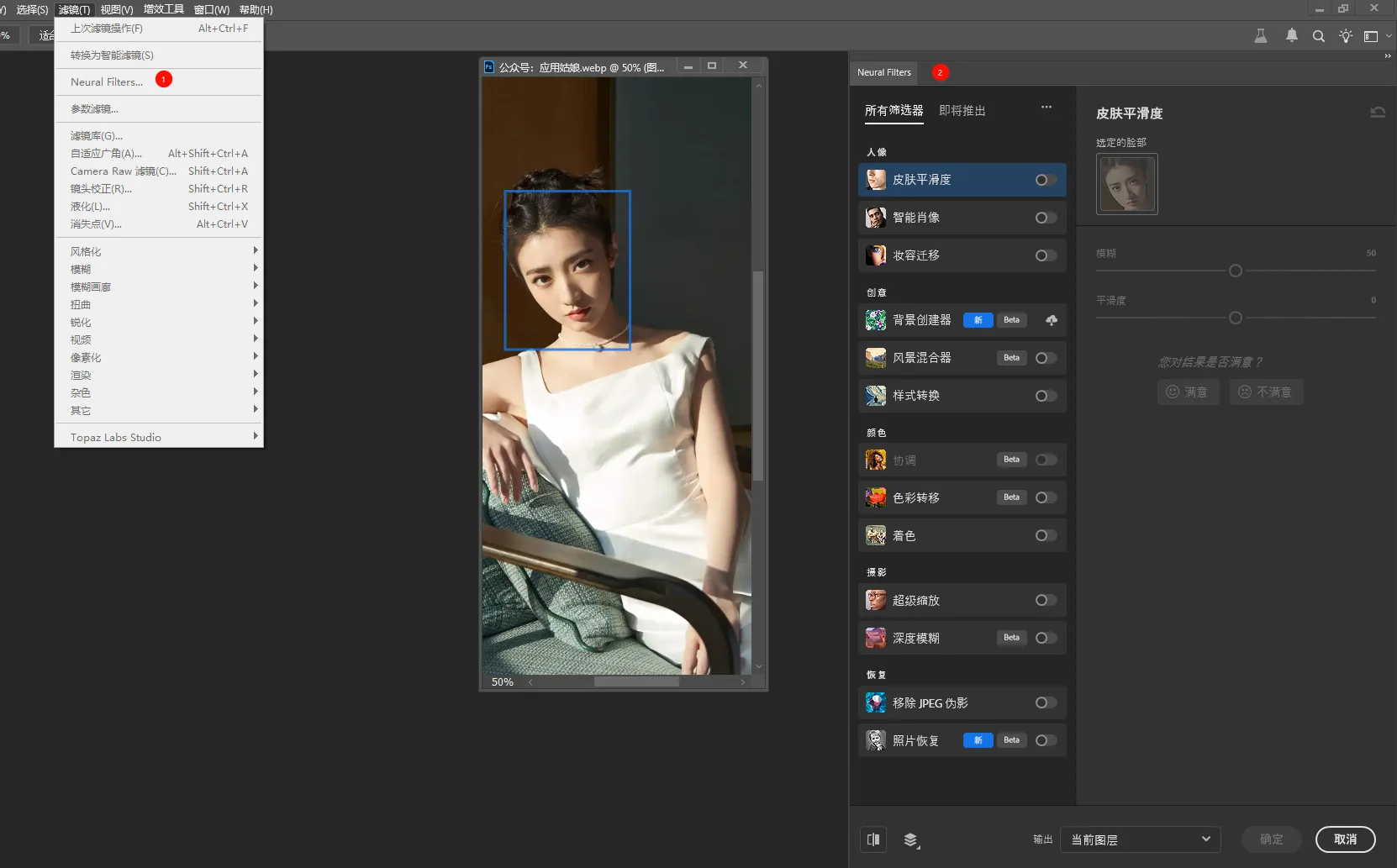Image resolution: width=1397 pixels, height=868 pixels.
Task: Click the reset arrow for 皮肤平滑度
Action: [x=1377, y=113]
